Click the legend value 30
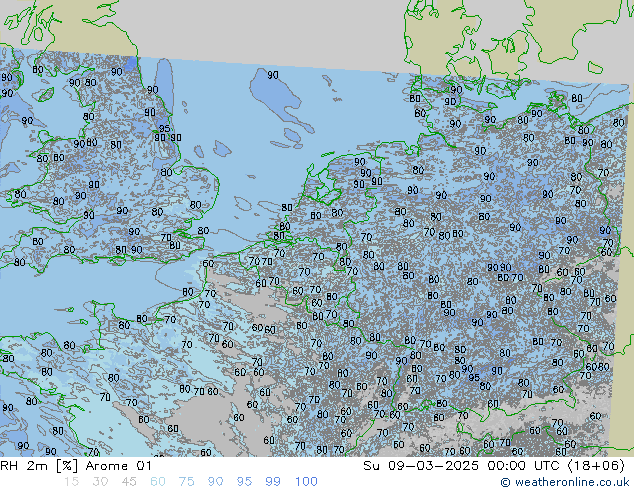The height and width of the screenshot is (490, 634). (100, 482)
